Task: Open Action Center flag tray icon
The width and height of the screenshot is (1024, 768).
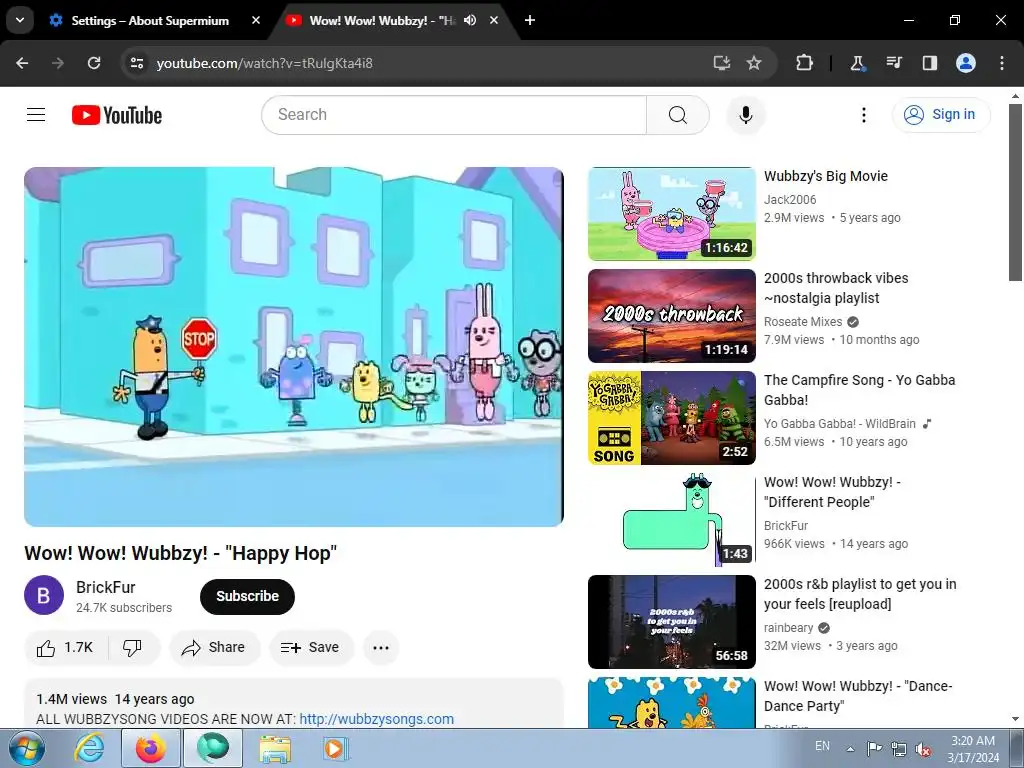Action: pyautogui.click(x=874, y=748)
